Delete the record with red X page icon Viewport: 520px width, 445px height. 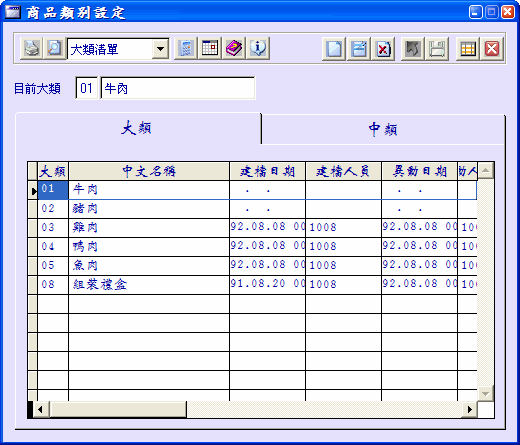coord(383,49)
